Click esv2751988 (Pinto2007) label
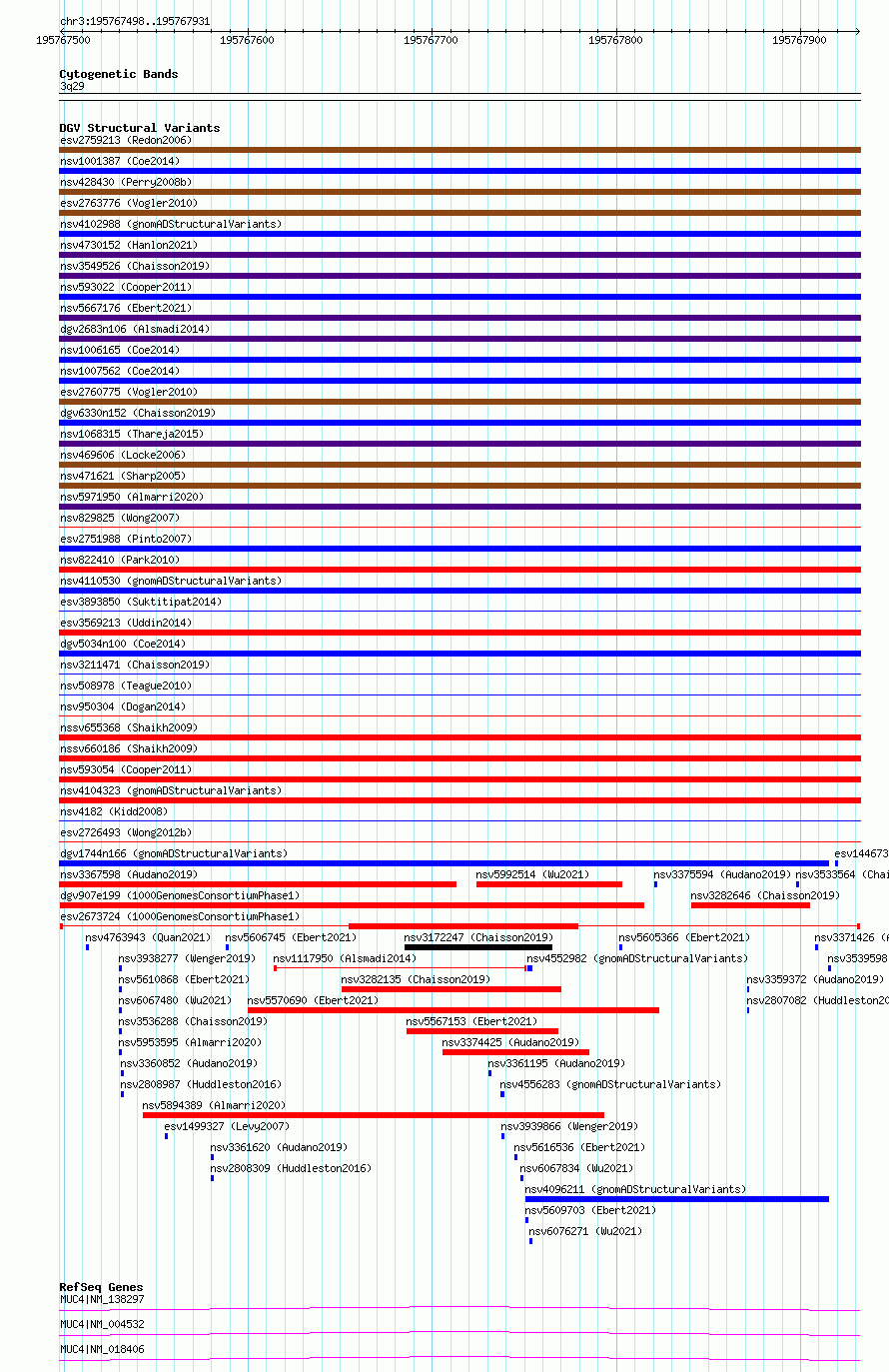This screenshot has height=1372, width=889. [x=126, y=539]
